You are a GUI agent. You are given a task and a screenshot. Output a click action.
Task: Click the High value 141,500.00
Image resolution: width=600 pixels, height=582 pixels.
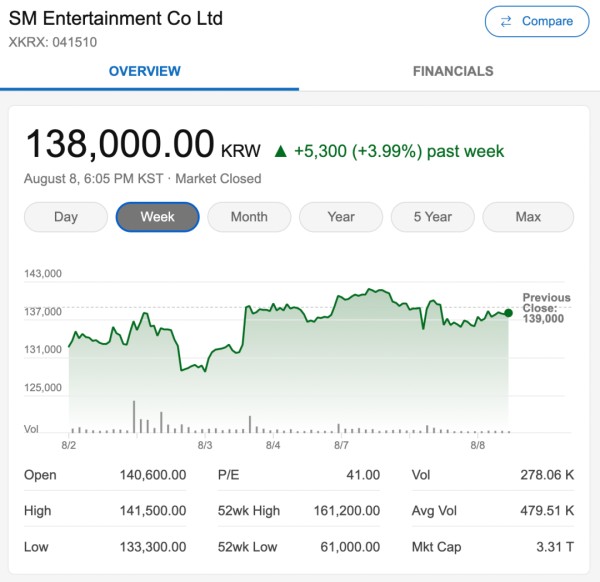tap(153, 511)
